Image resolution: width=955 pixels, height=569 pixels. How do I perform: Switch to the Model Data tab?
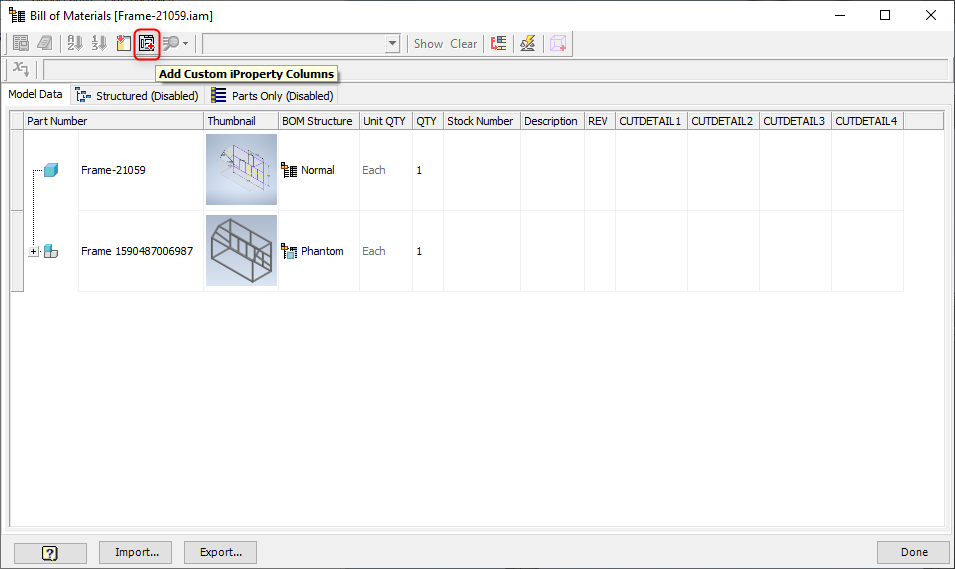click(x=35, y=94)
